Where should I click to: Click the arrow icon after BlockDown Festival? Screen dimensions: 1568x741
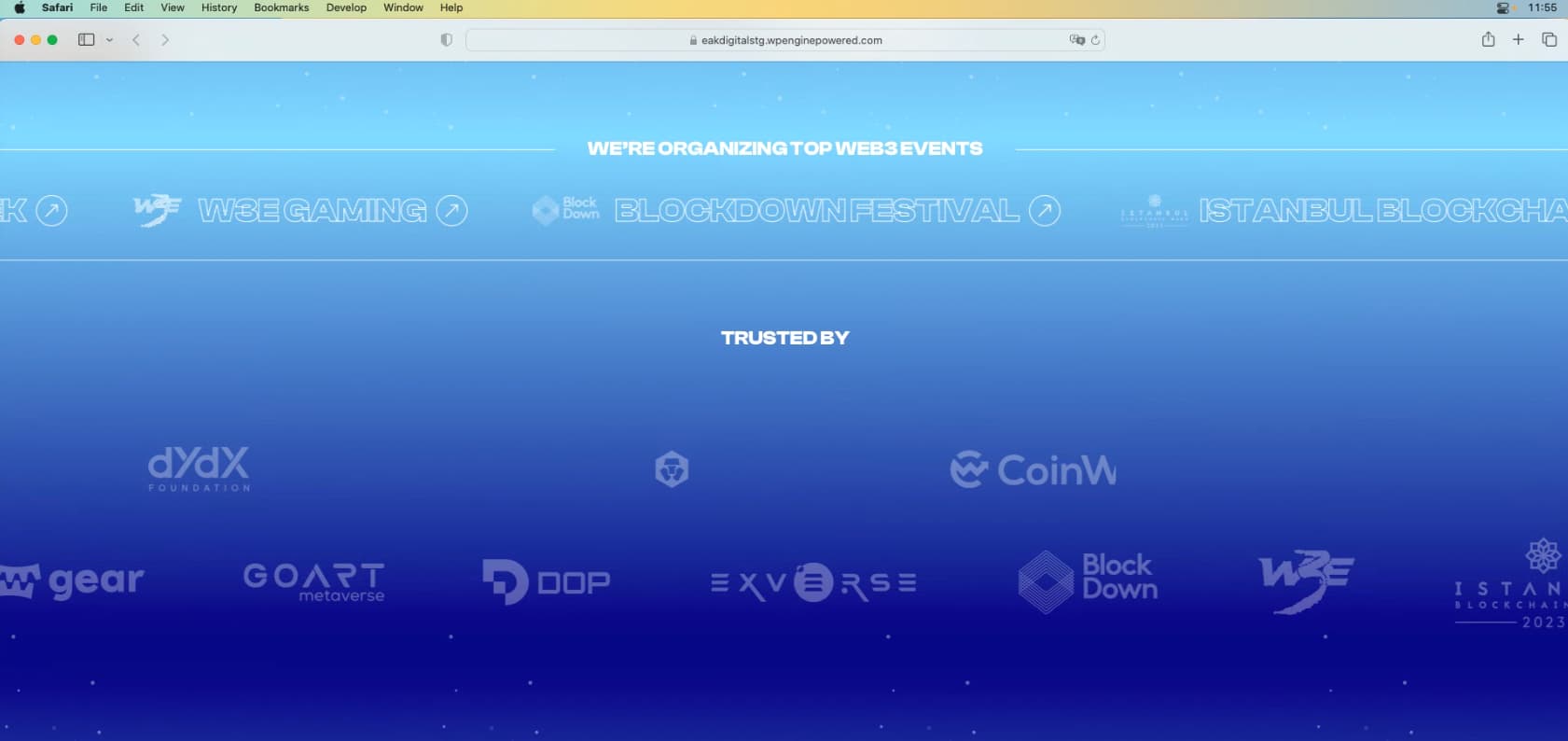tap(1045, 211)
